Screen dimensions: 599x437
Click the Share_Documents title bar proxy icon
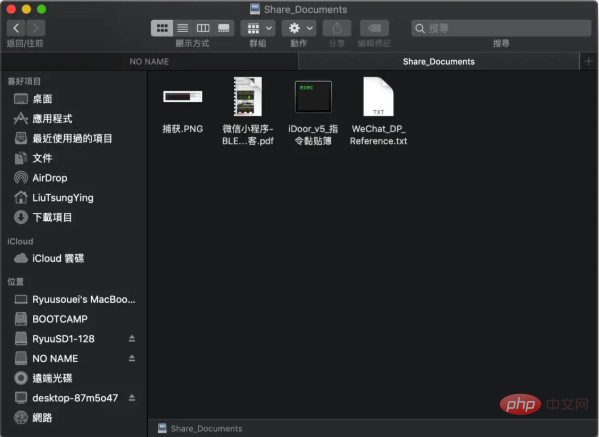point(255,9)
